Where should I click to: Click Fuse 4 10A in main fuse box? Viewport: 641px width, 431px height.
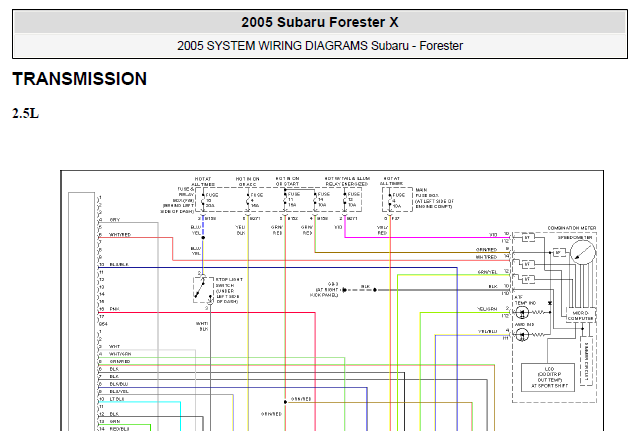coord(390,200)
